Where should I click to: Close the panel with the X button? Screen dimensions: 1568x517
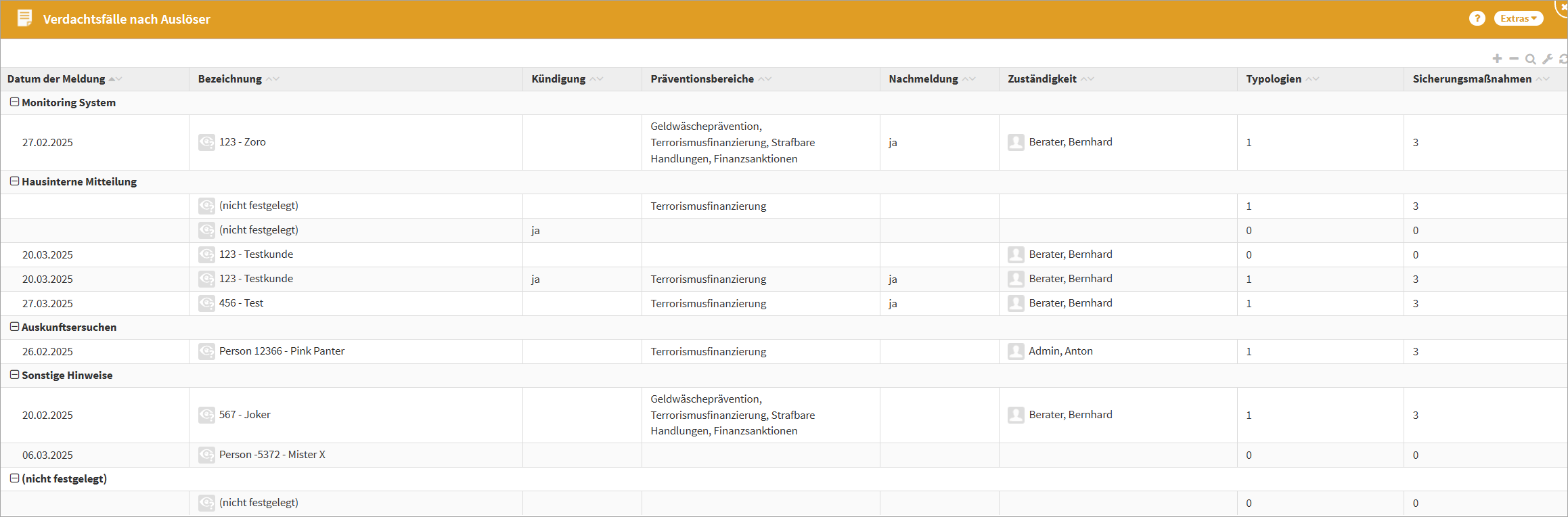(1563, 5)
